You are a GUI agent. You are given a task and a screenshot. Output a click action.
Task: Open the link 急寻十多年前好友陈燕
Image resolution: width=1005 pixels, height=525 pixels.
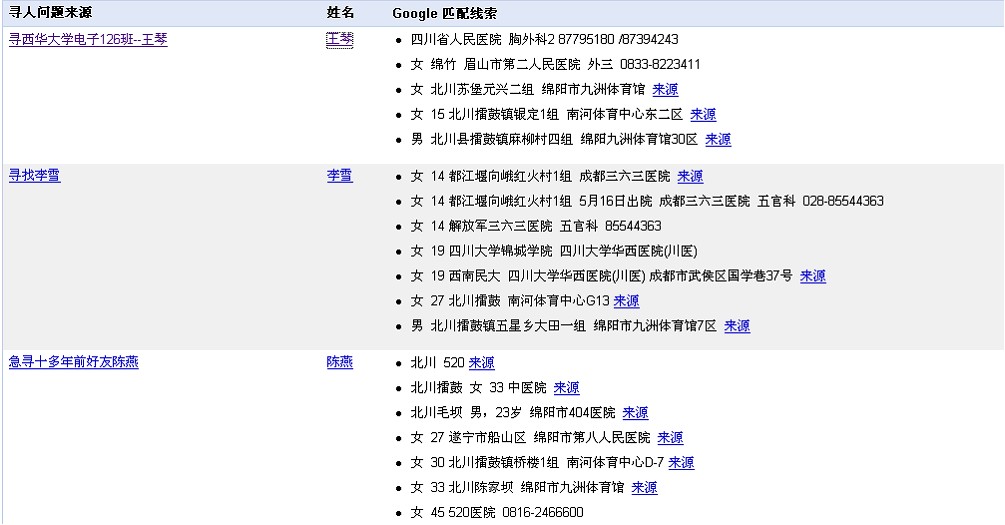tap(74, 362)
